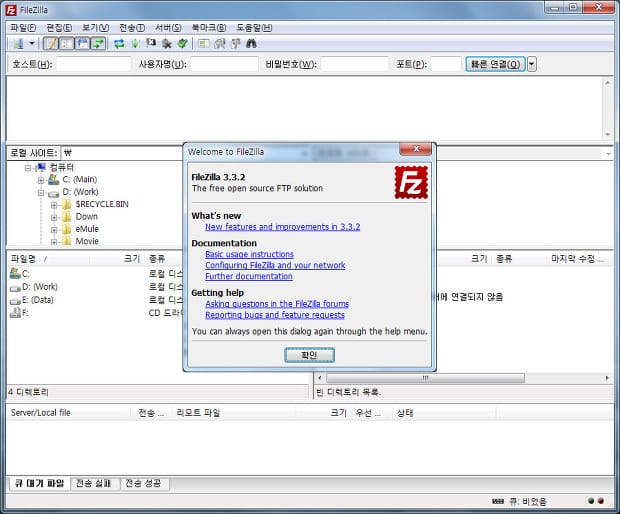Open the 서버(S) menu
620x514 pixels.
(x=168, y=28)
